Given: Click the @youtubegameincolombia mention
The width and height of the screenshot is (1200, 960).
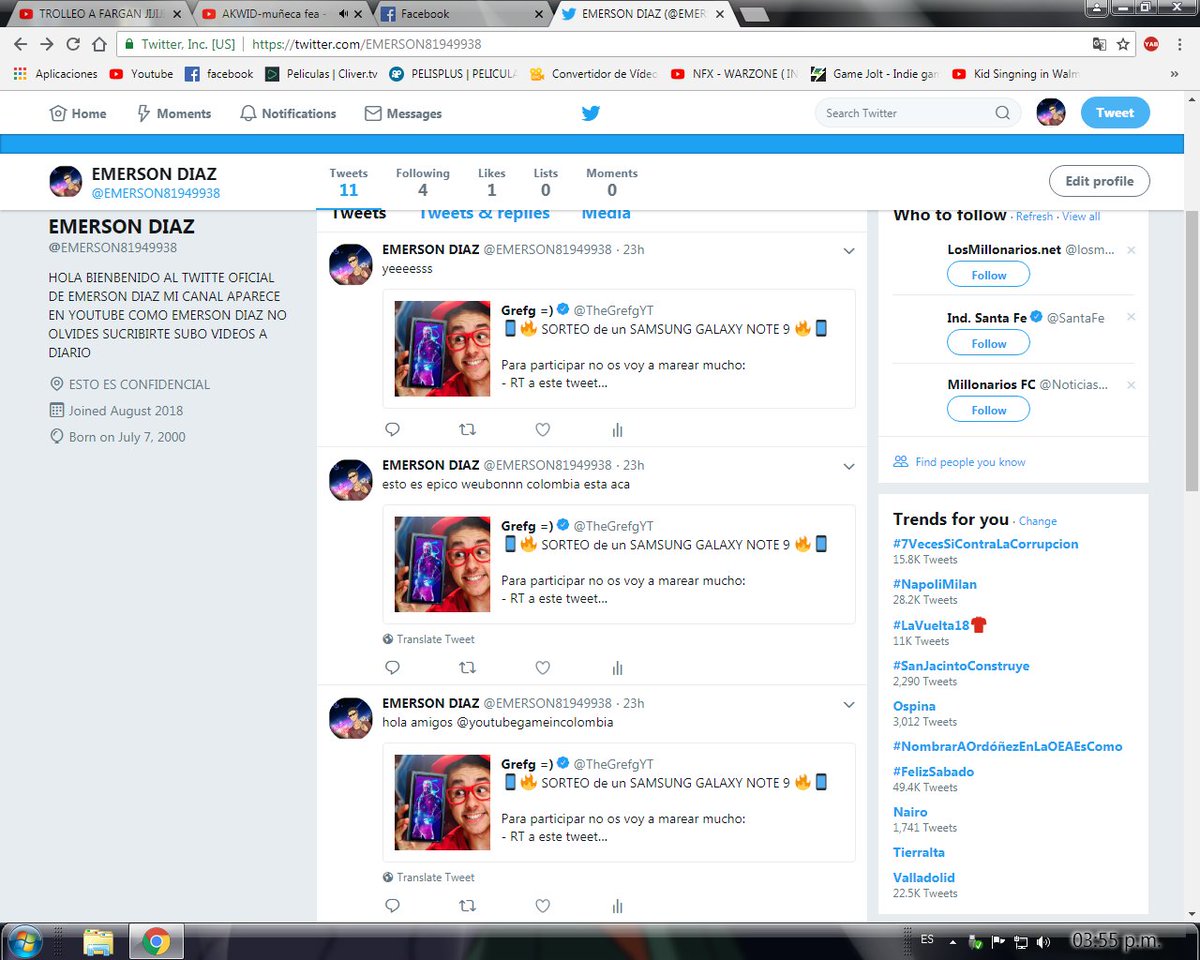Looking at the screenshot, I should [x=535, y=722].
